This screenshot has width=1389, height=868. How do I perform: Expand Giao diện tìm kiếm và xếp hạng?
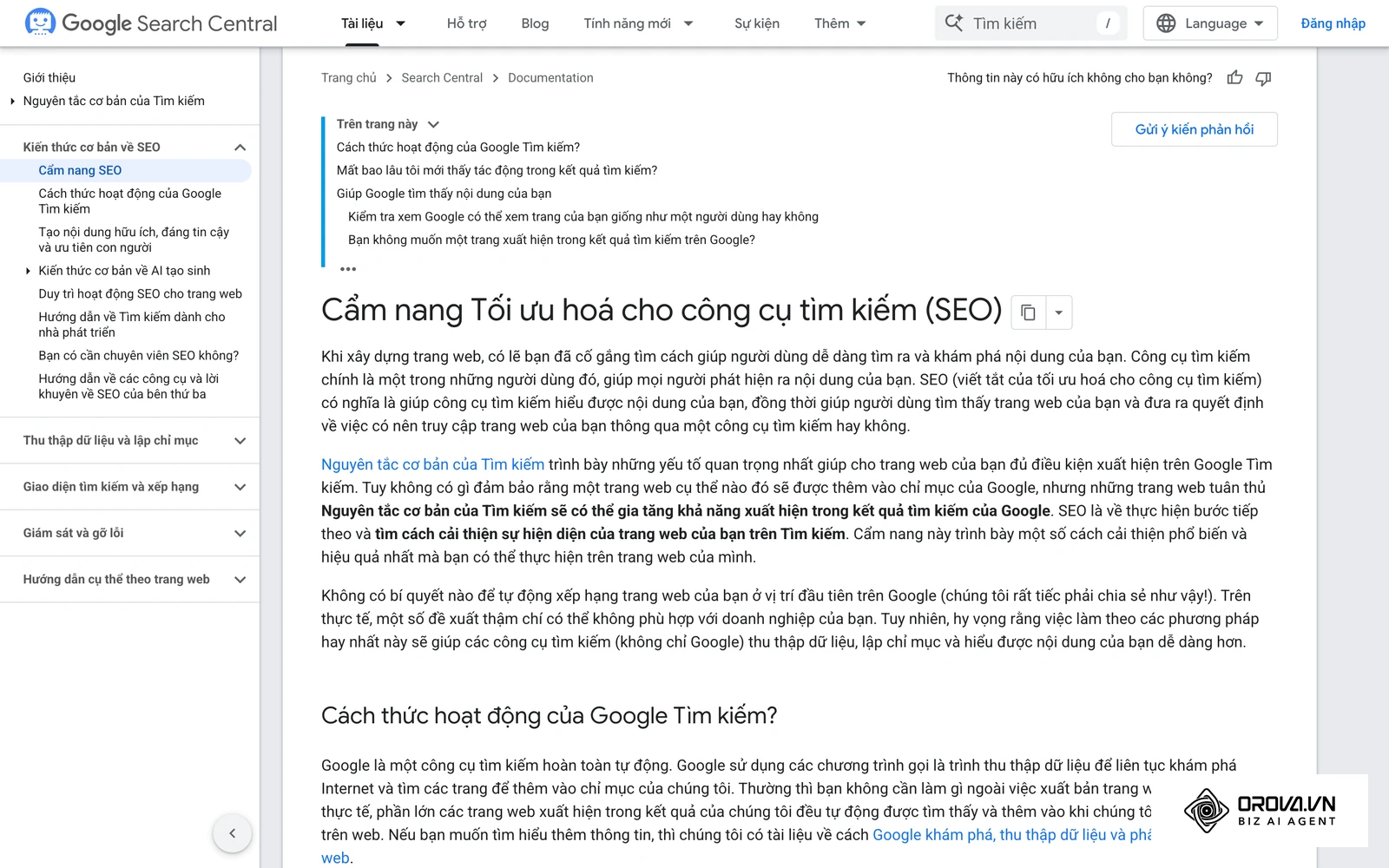[240, 487]
